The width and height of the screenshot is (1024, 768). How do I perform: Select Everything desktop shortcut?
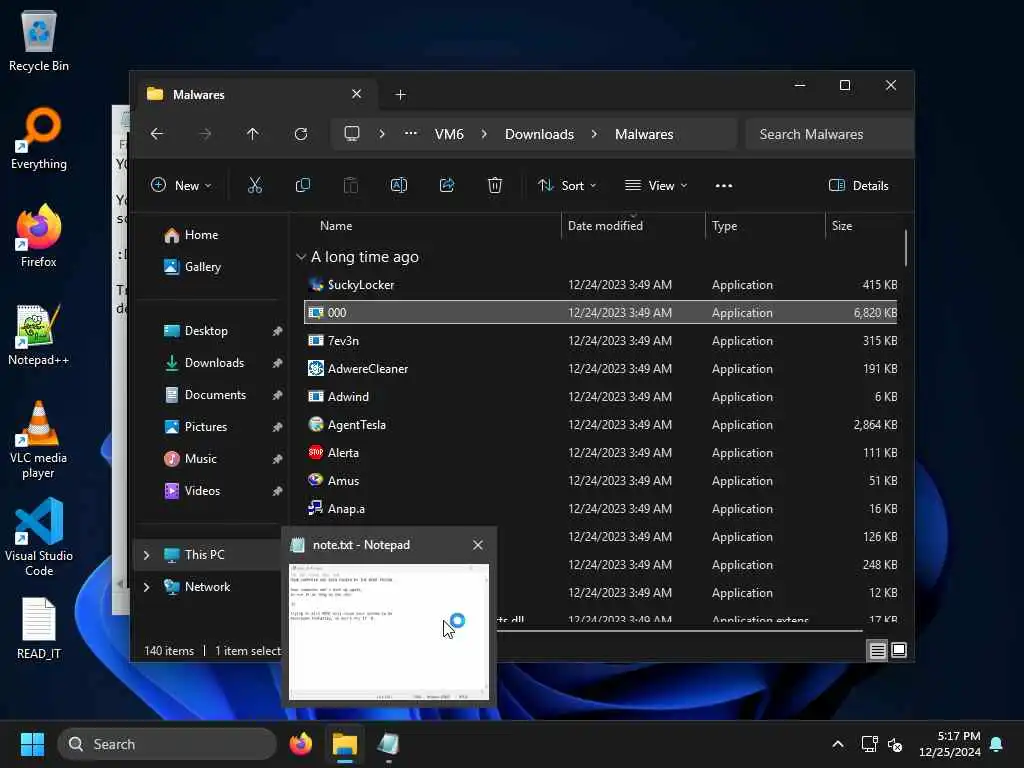39,139
